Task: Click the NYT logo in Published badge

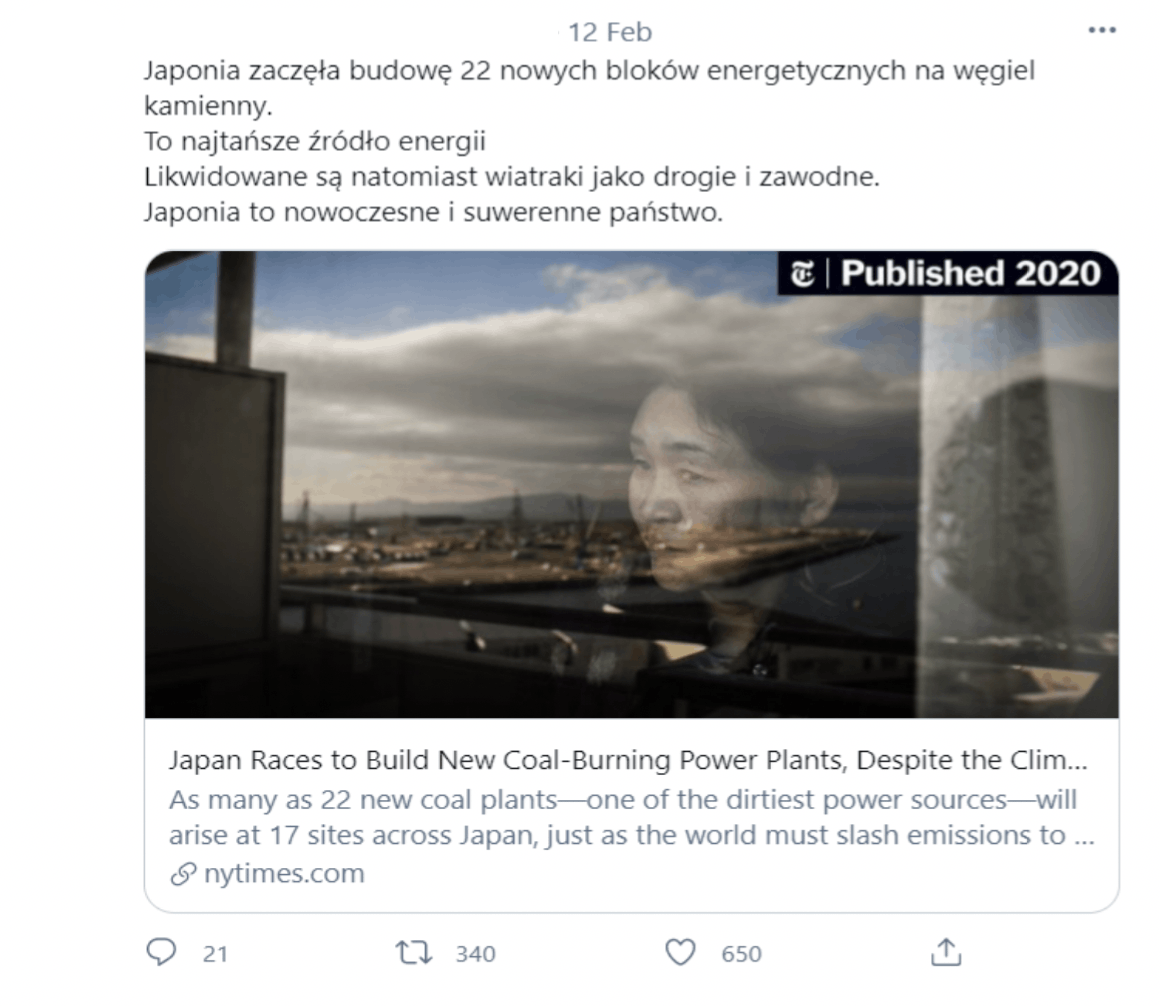Action: [x=802, y=274]
